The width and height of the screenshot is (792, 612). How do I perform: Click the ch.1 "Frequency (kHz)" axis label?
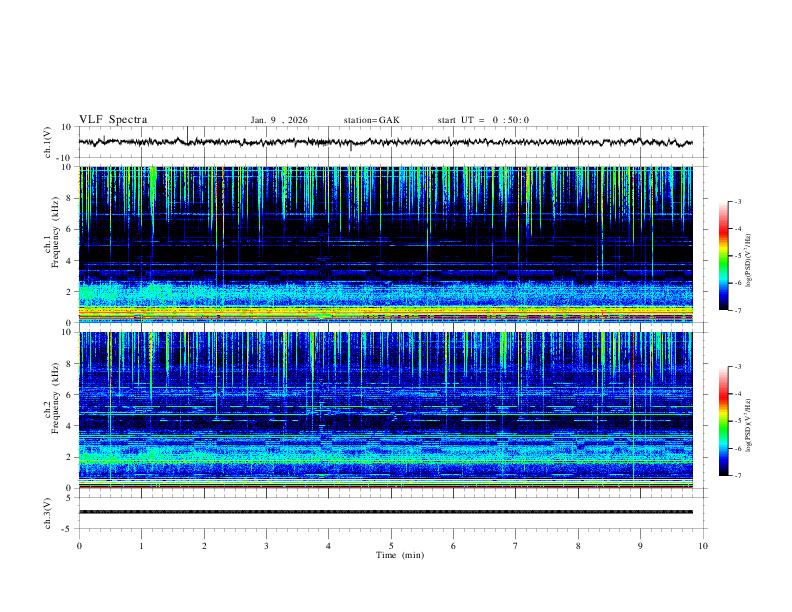pyautogui.click(x=55, y=232)
